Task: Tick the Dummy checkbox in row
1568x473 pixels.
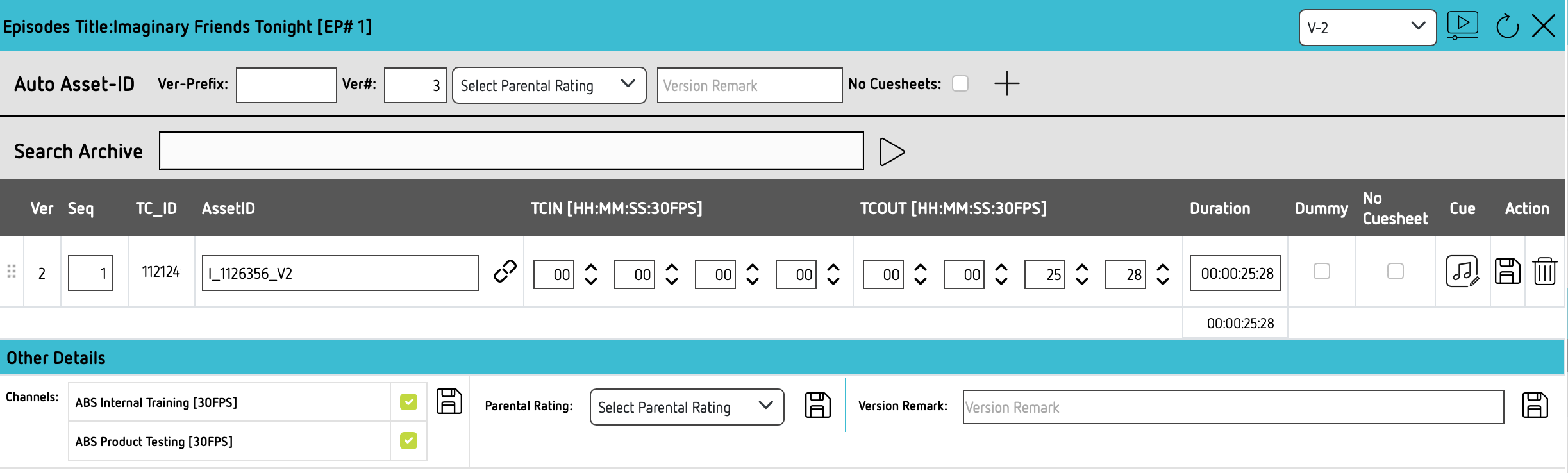Action: [x=1321, y=271]
